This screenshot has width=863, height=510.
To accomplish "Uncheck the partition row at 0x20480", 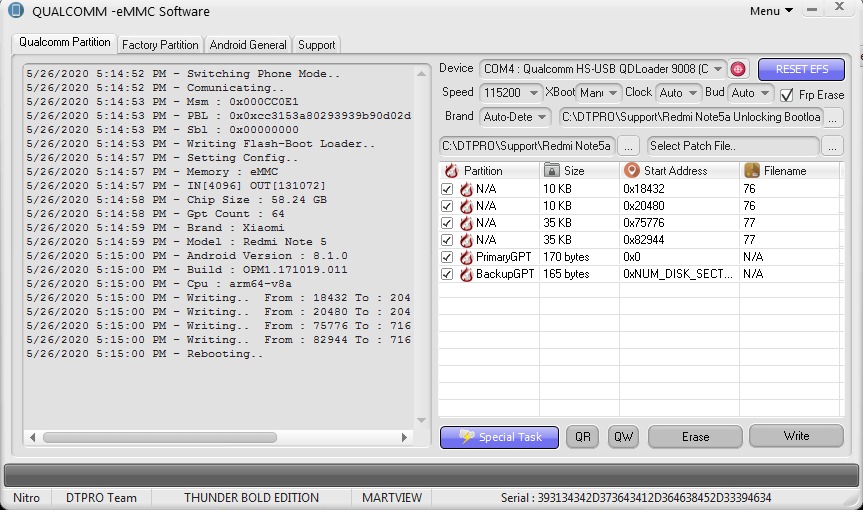I will [x=447, y=206].
